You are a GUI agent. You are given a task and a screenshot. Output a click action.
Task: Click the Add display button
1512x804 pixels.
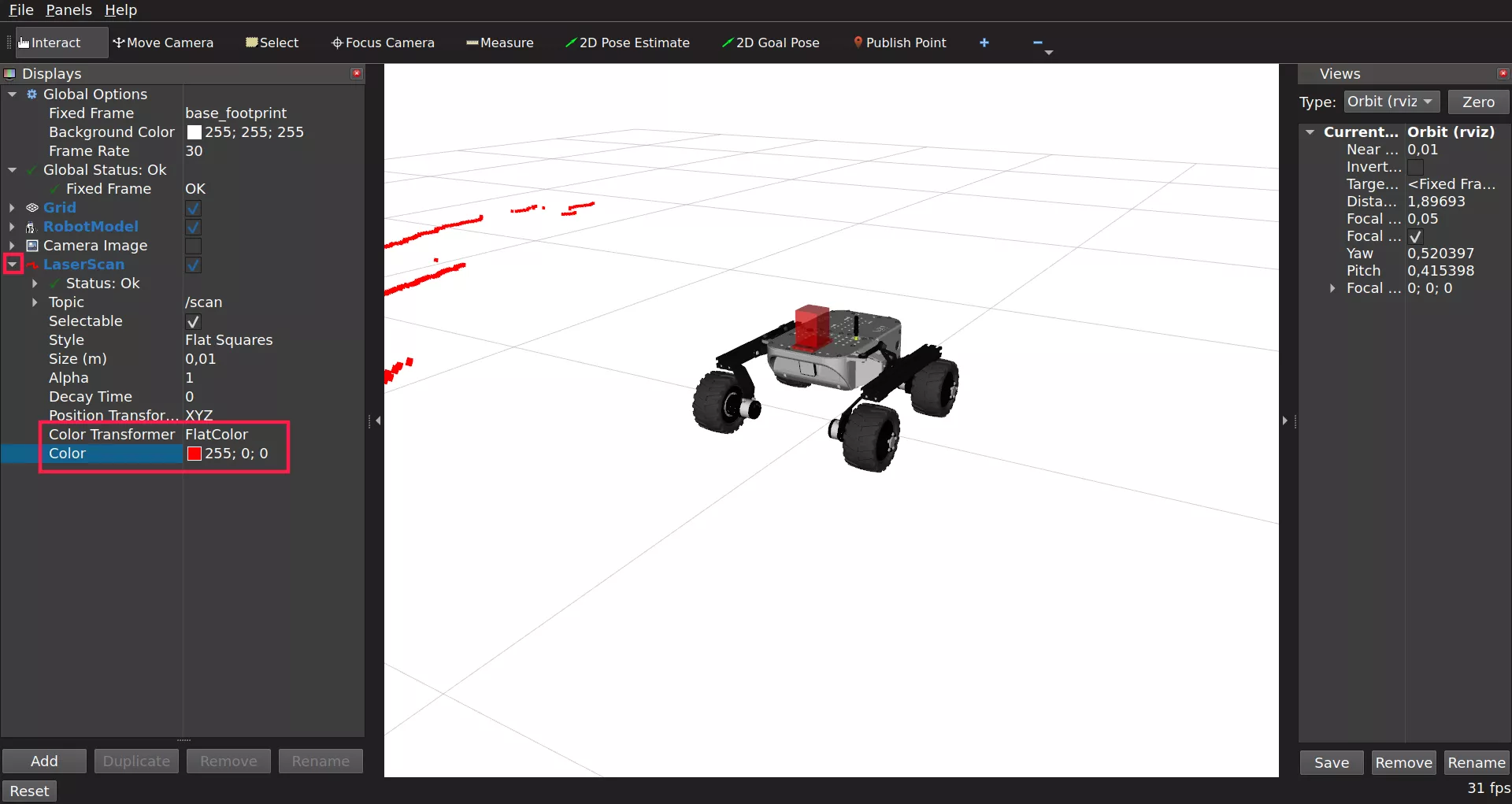point(44,761)
